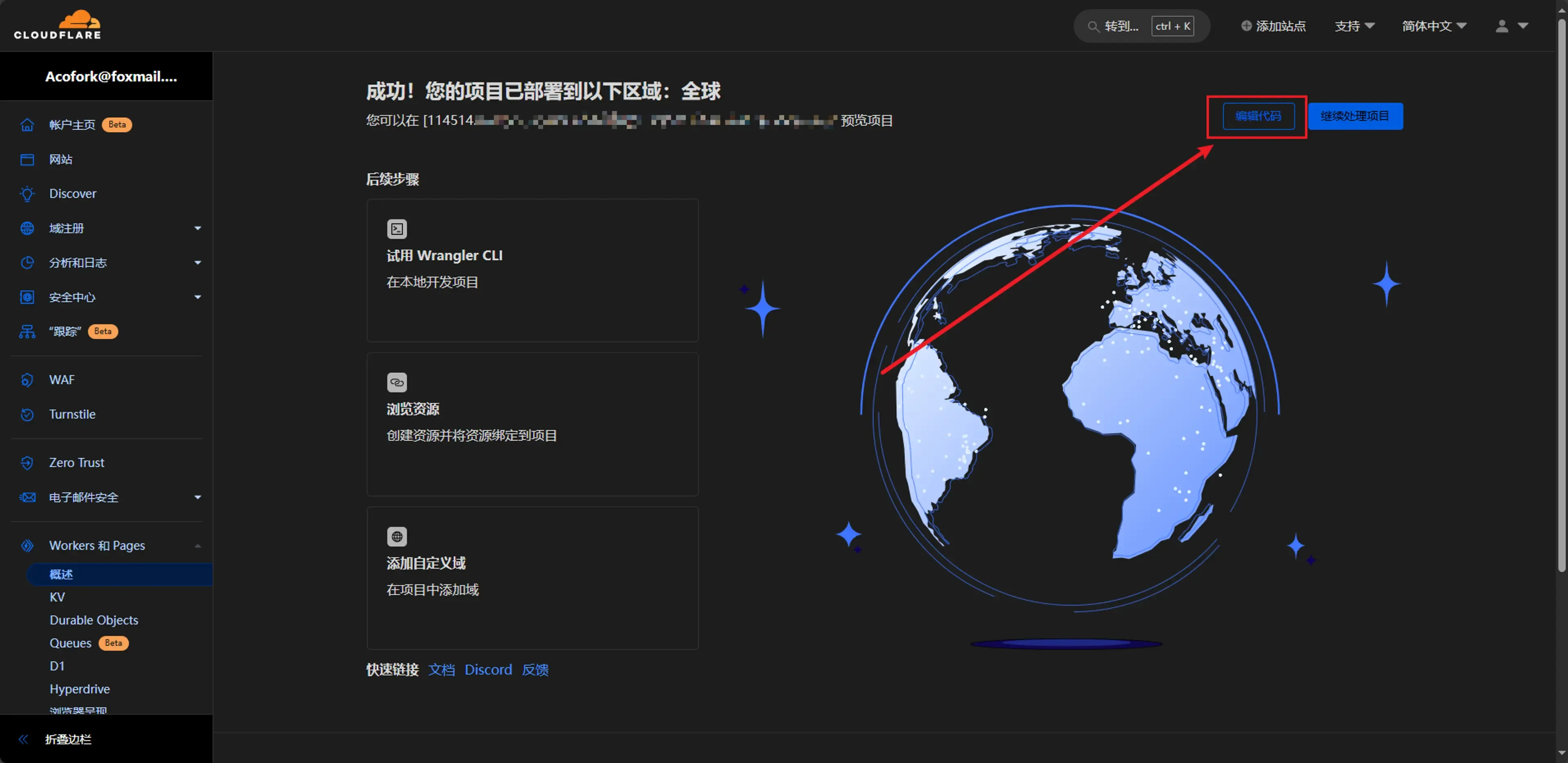Viewport: 1568px width, 763px height.
Task: Click the Turnstile sidebar icon
Action: point(27,415)
